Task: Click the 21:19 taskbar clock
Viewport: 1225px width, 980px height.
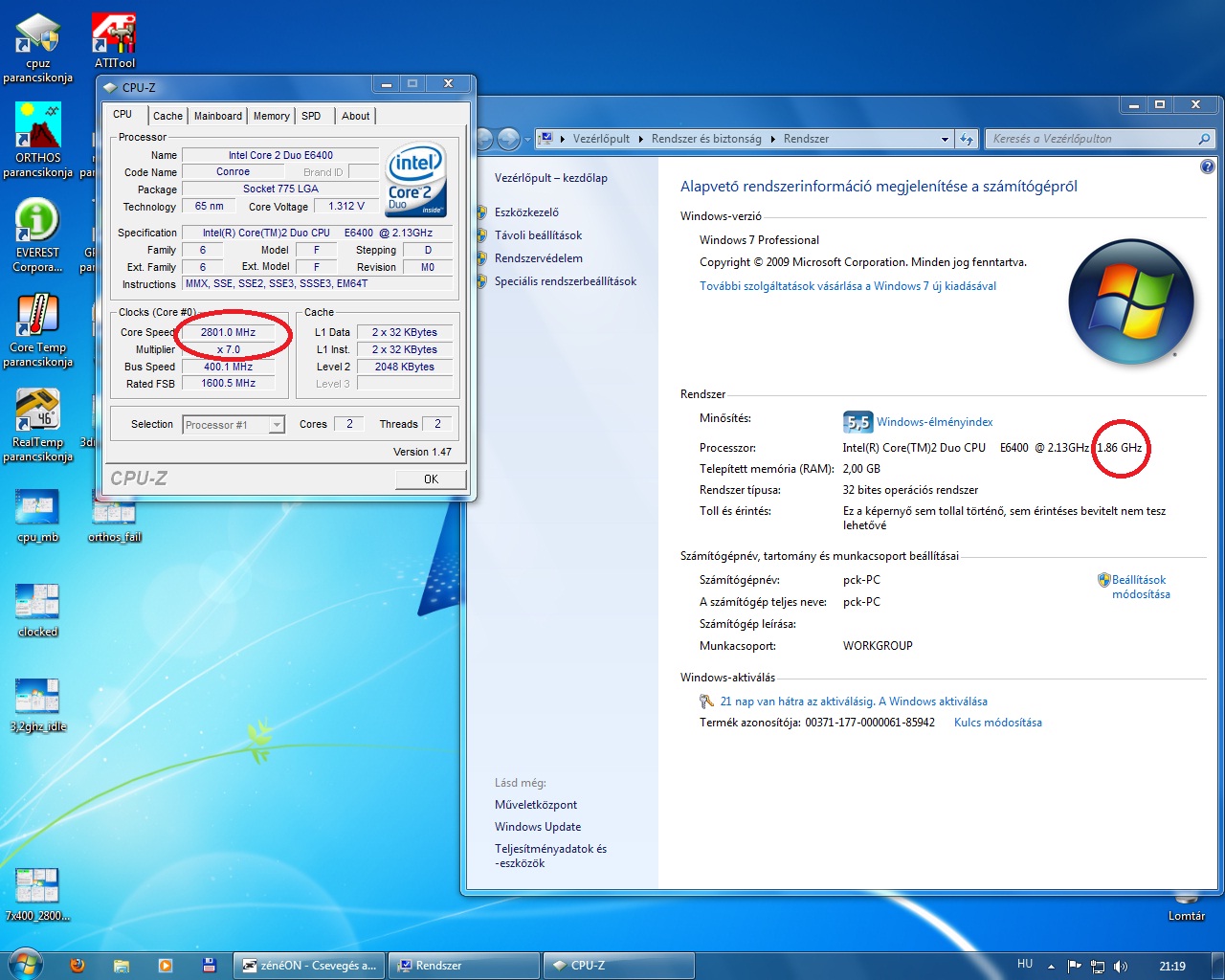Action: point(1172,967)
